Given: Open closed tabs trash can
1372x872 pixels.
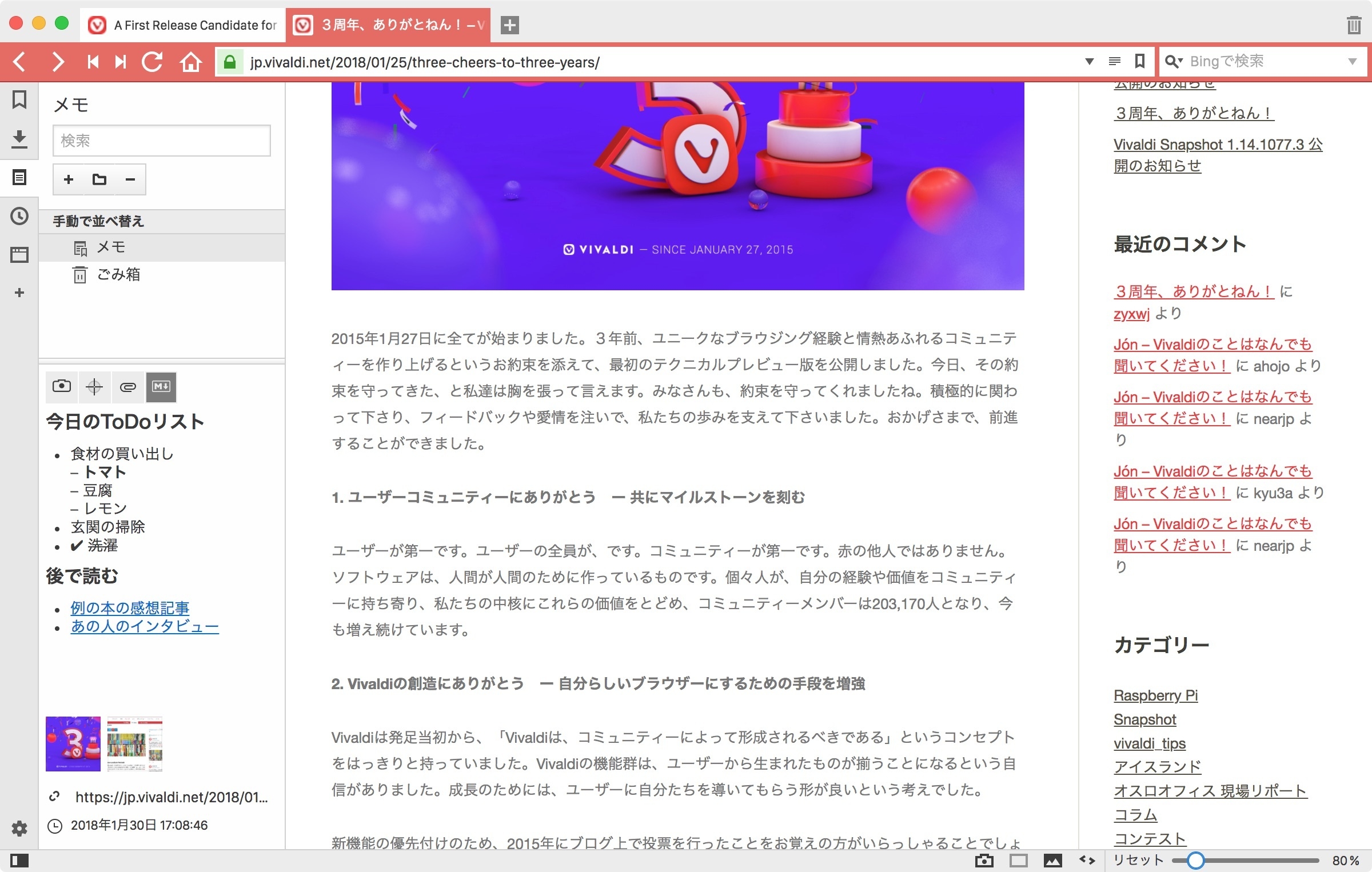Looking at the screenshot, I should click(1353, 25).
